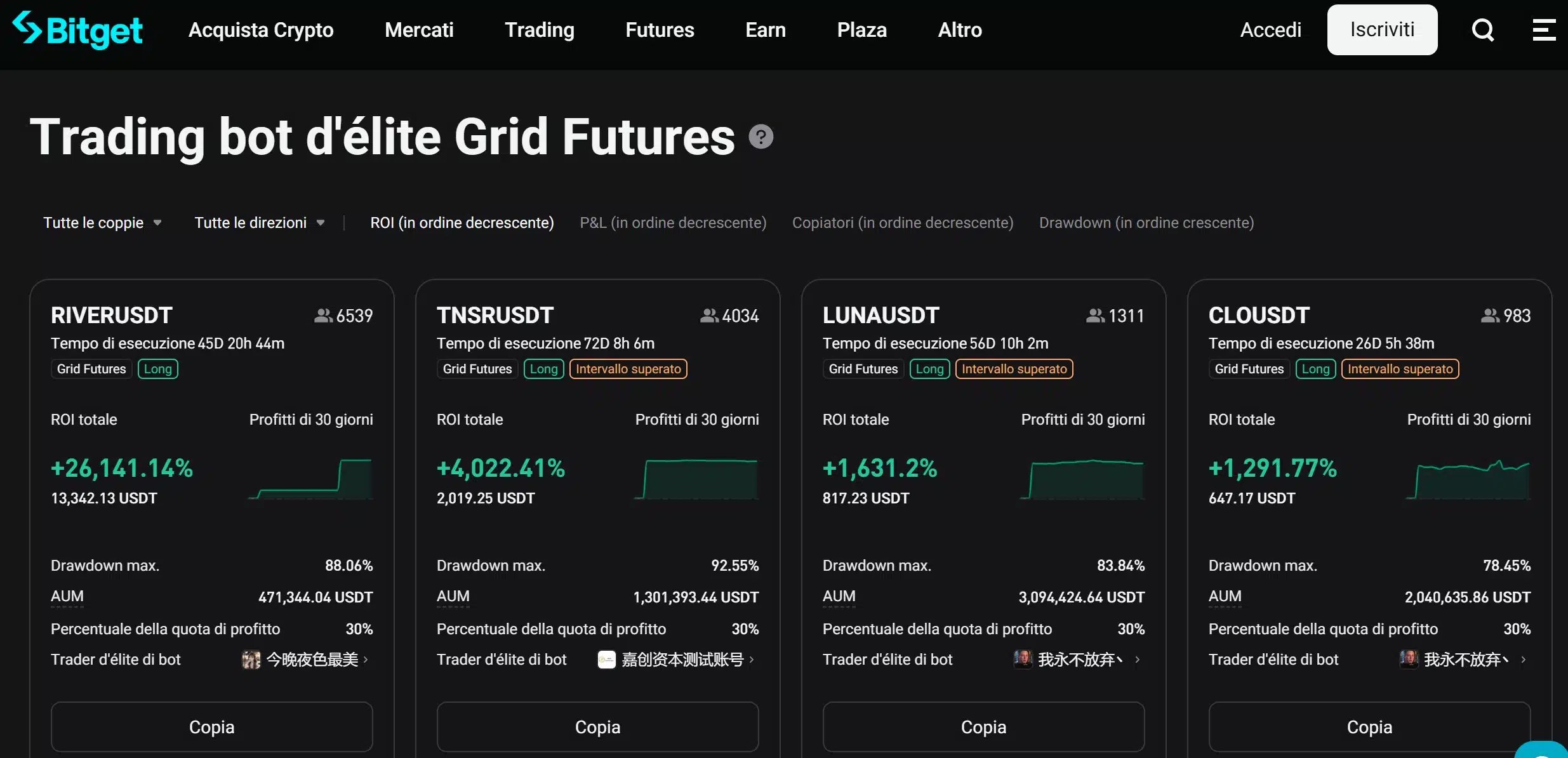Open the hamburger menu icon

[x=1544, y=29]
